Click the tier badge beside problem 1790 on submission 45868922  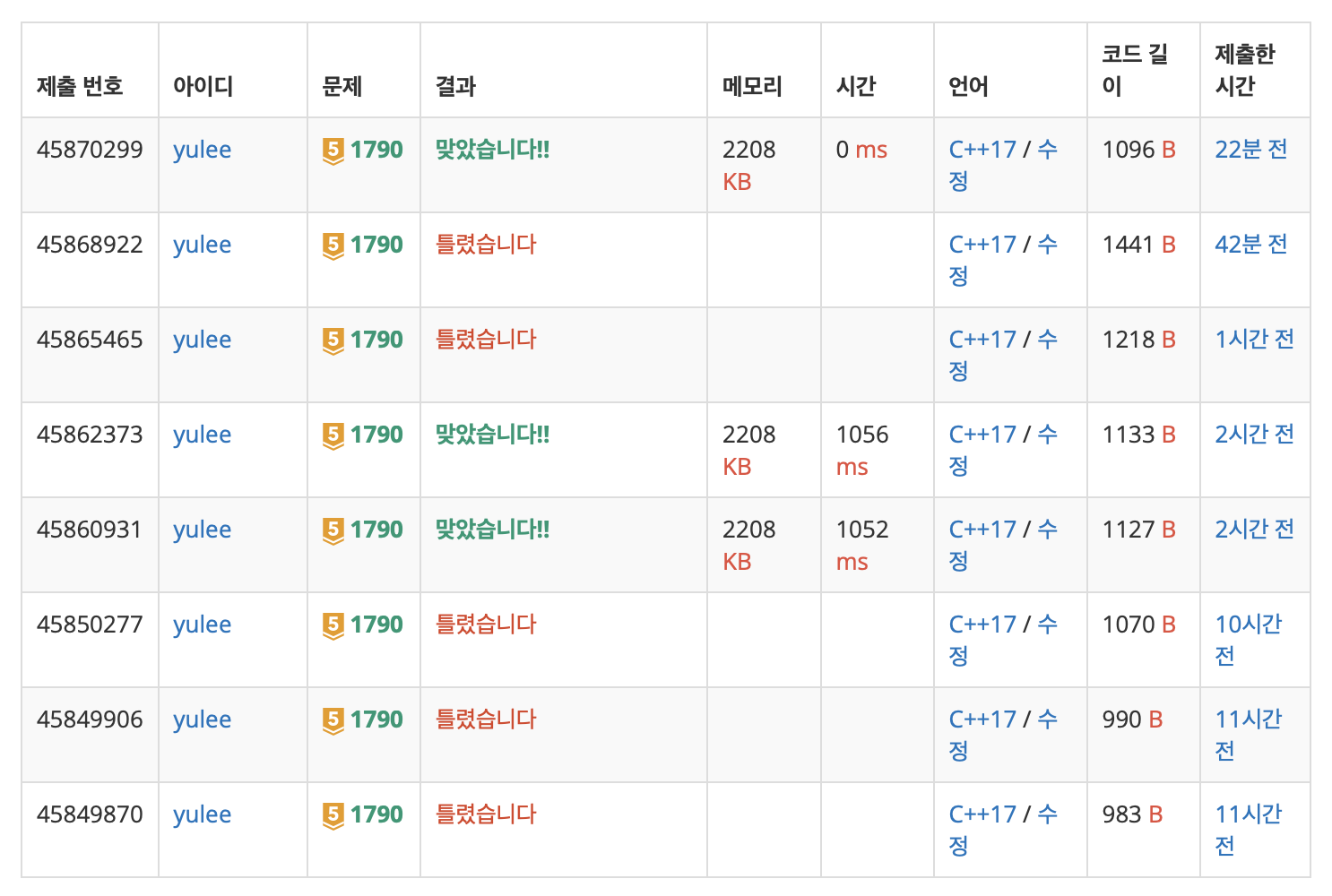pos(333,246)
